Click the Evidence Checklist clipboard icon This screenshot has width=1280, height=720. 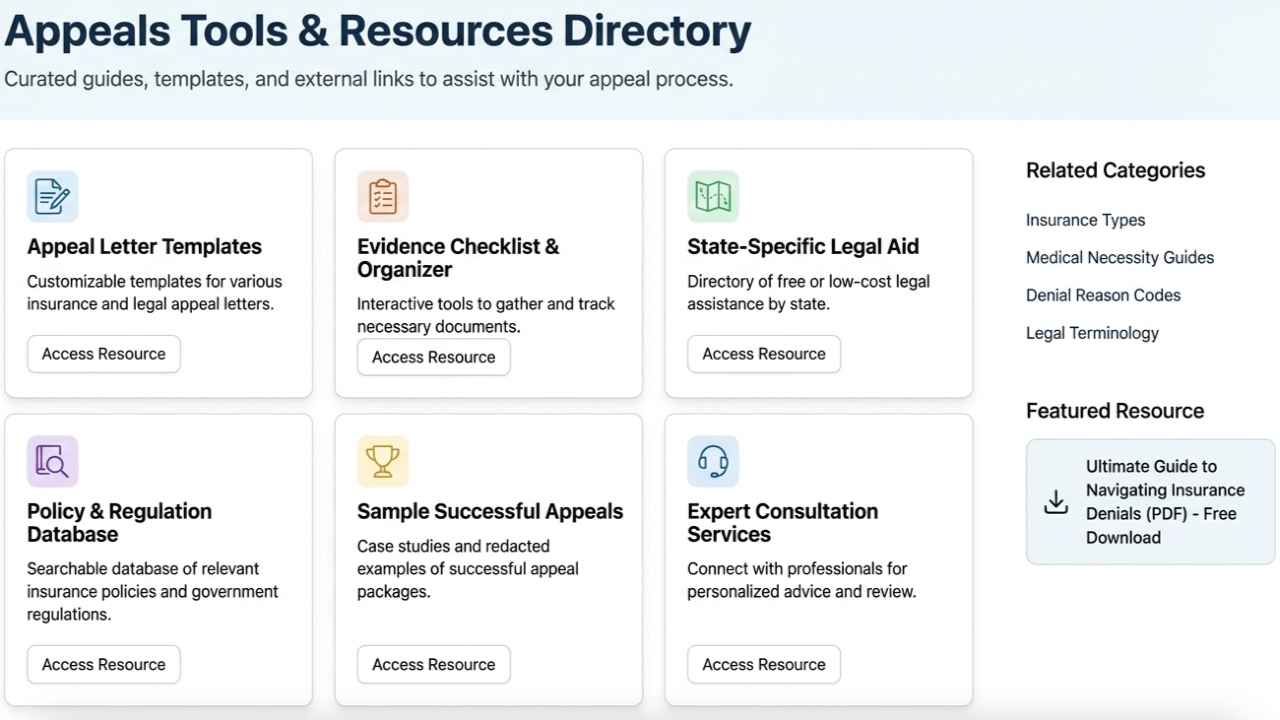(382, 196)
